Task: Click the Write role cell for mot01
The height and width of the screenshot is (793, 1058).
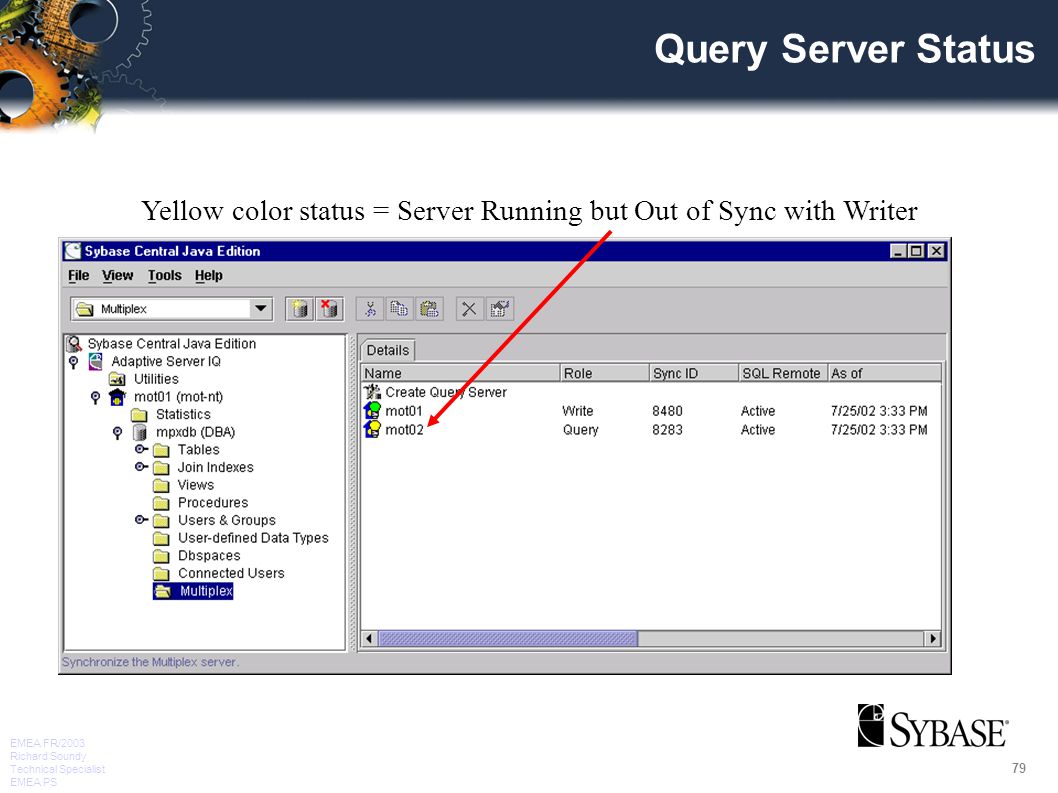Action: point(578,411)
